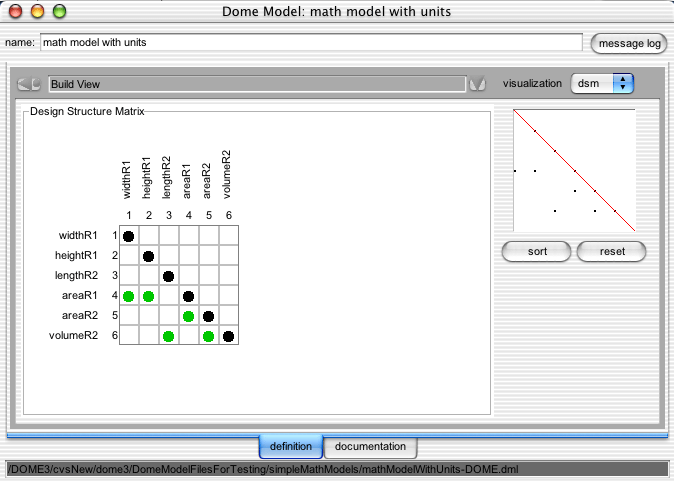Click green dot in areaR1 row, heightR1 column
Image resolution: width=674 pixels, height=482 pixels.
(x=148, y=296)
